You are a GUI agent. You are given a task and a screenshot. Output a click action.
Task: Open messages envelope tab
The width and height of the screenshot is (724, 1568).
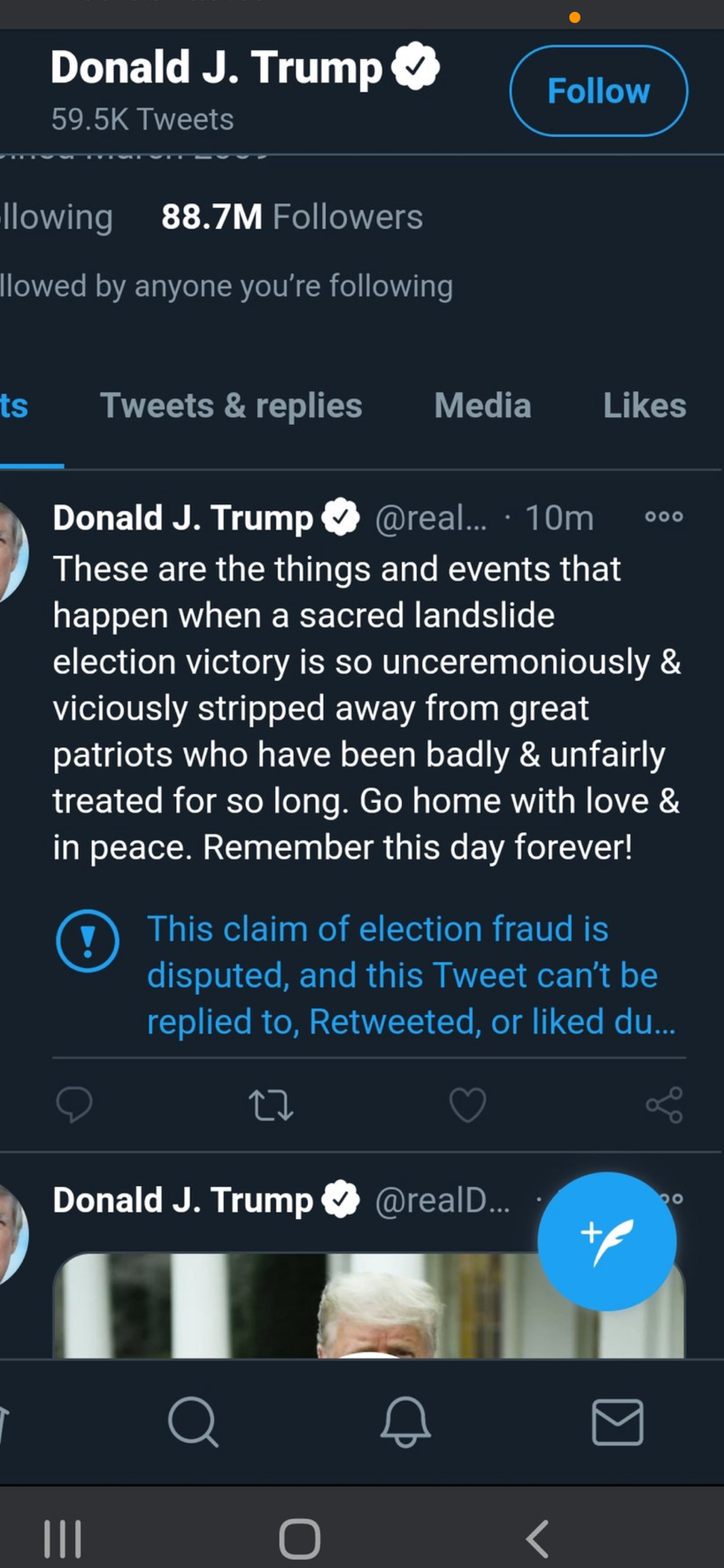click(x=617, y=1421)
